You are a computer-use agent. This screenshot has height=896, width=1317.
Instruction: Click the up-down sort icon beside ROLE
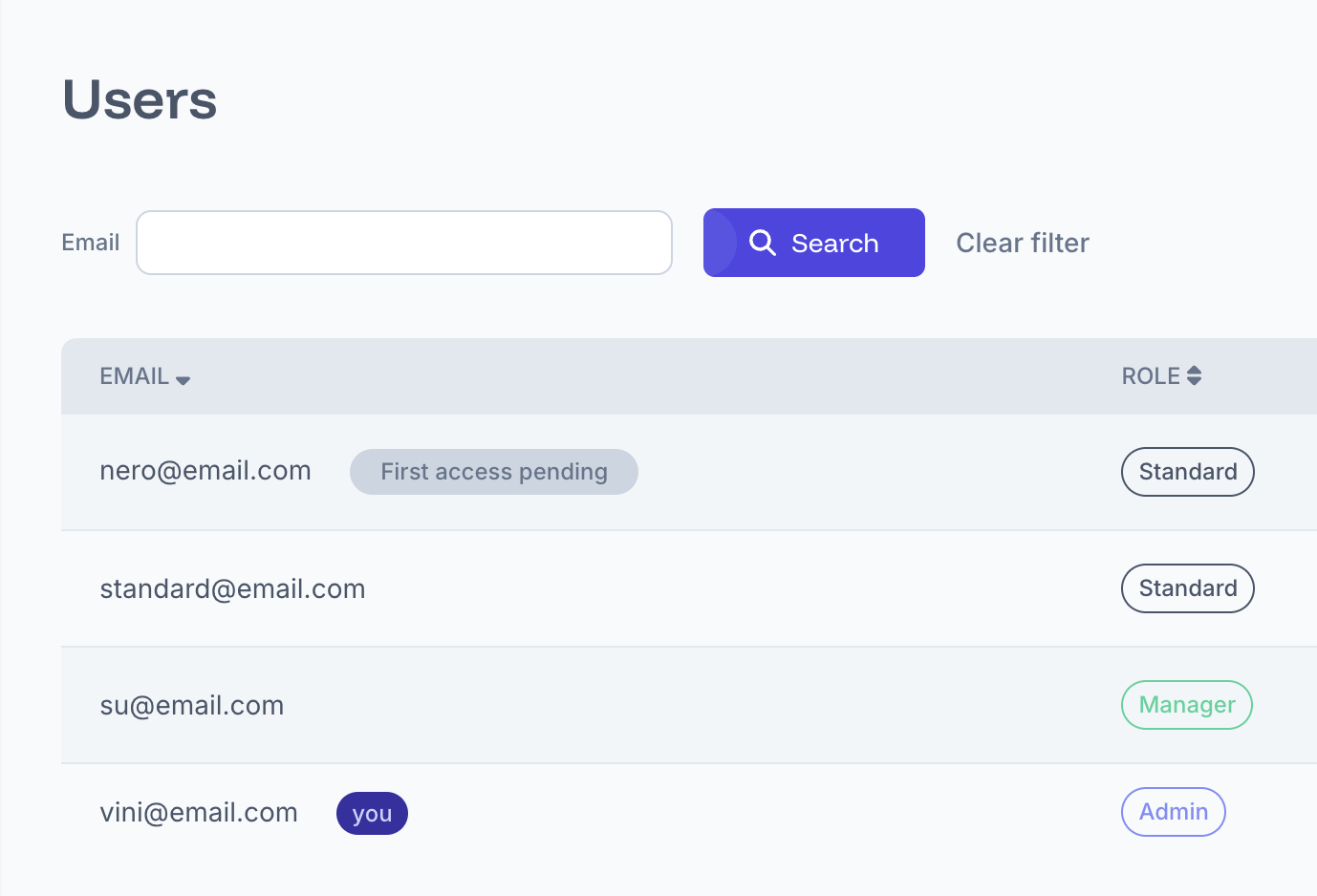pos(1194,376)
